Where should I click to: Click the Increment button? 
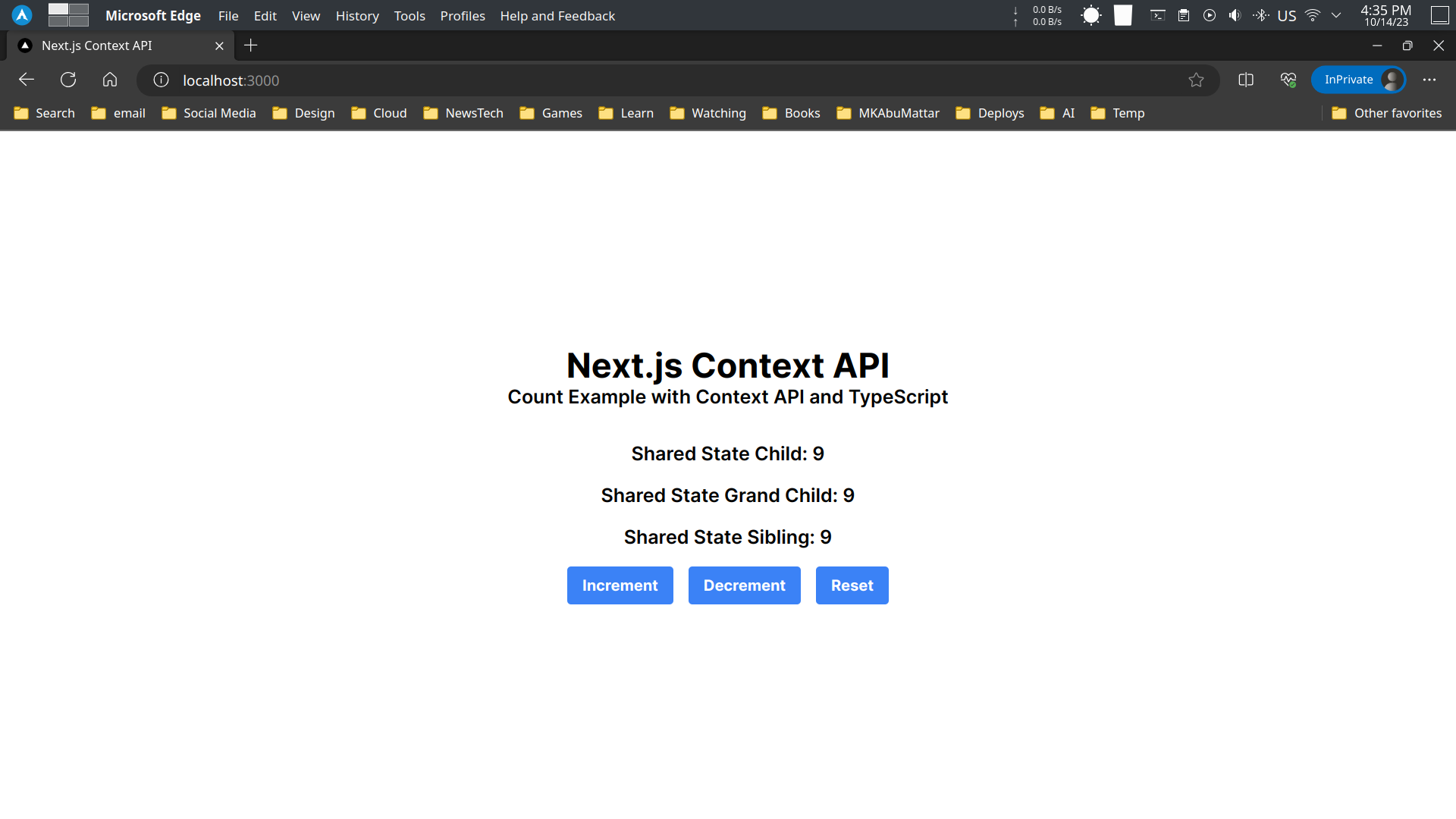pos(620,585)
